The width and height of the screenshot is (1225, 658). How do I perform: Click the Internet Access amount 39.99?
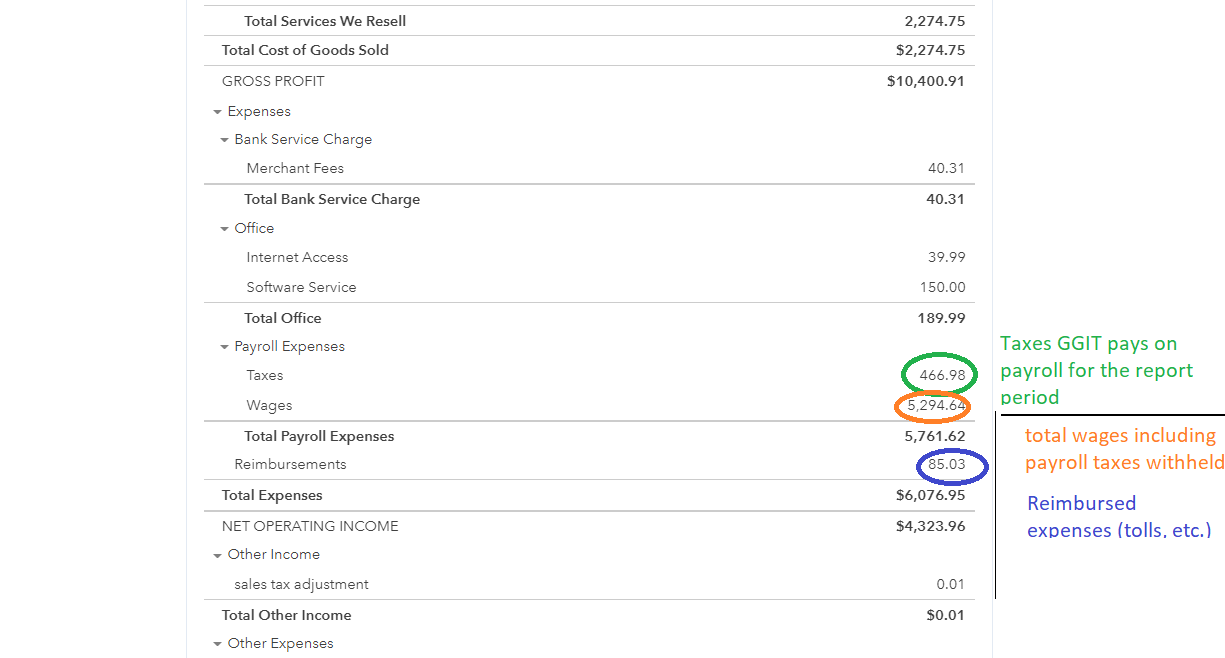point(946,258)
